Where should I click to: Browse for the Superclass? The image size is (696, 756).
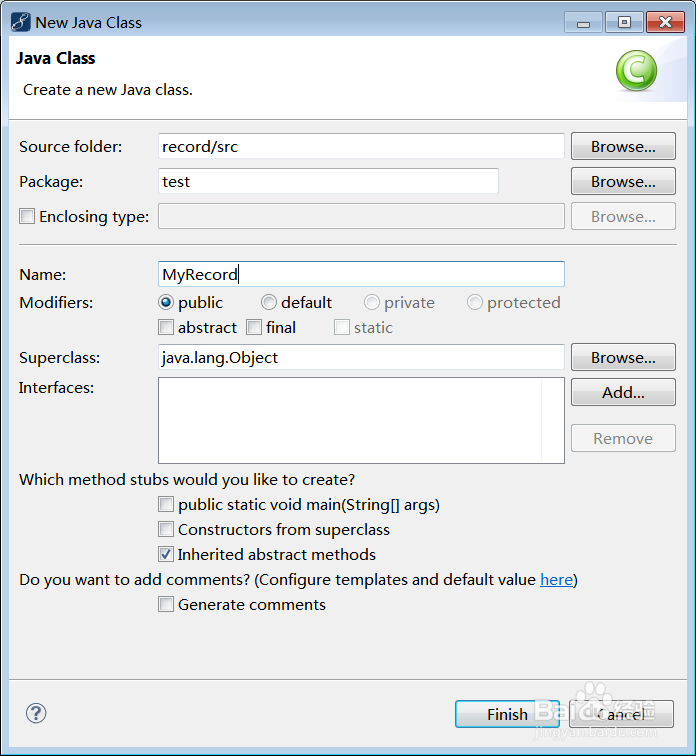tap(623, 357)
